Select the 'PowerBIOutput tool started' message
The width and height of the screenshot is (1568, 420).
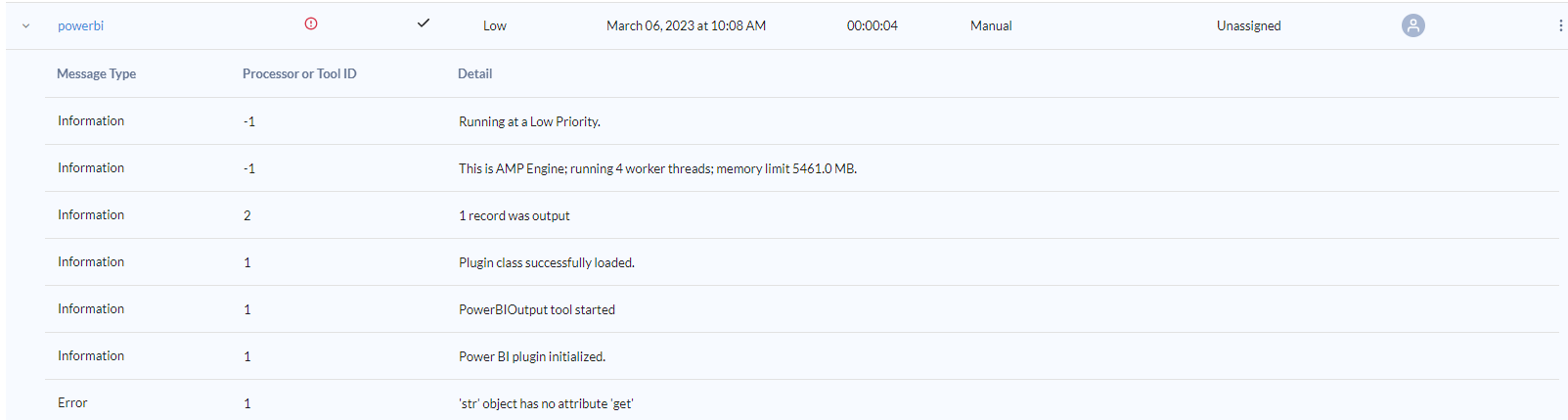click(536, 309)
